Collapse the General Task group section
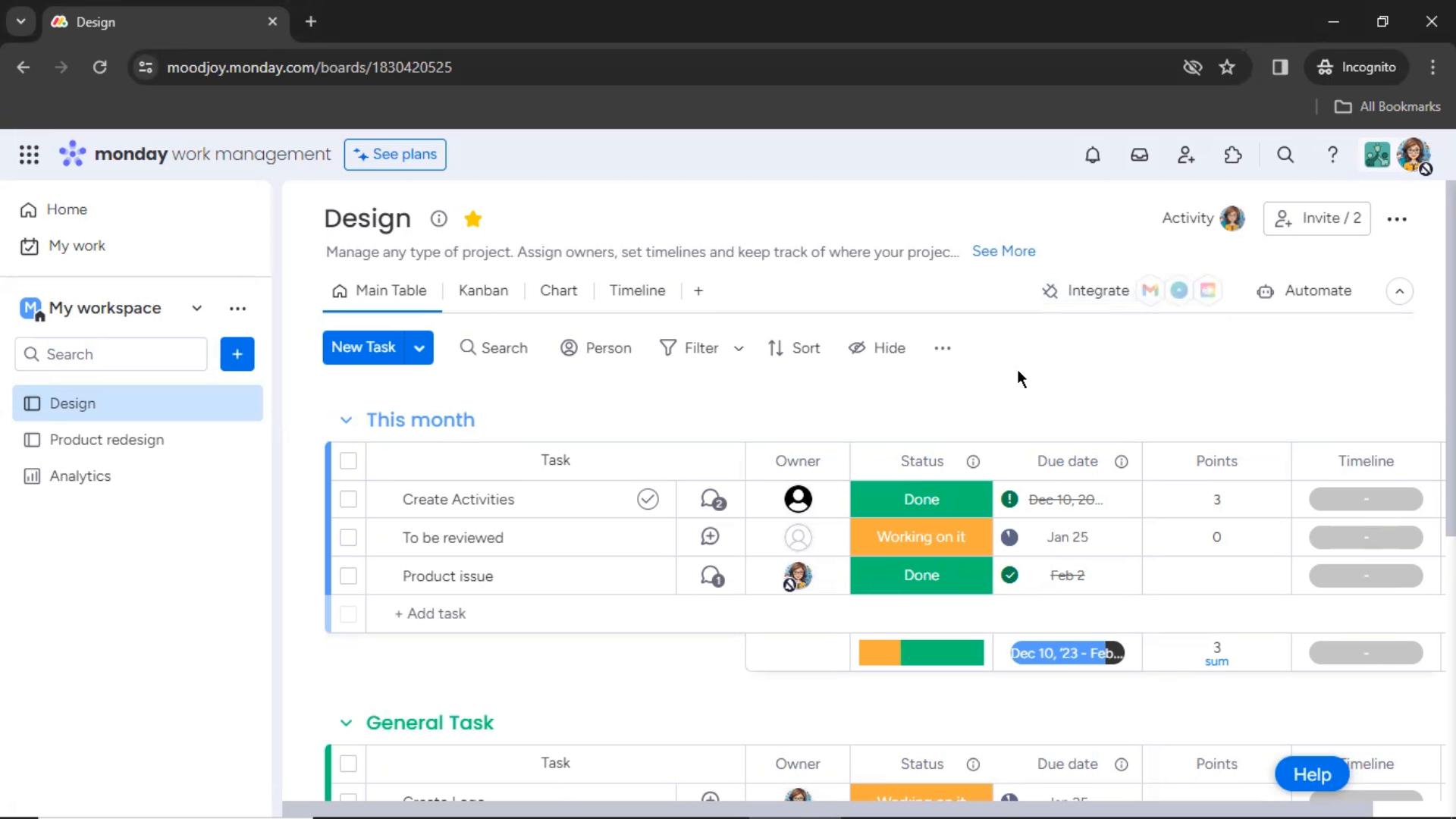 (x=346, y=722)
